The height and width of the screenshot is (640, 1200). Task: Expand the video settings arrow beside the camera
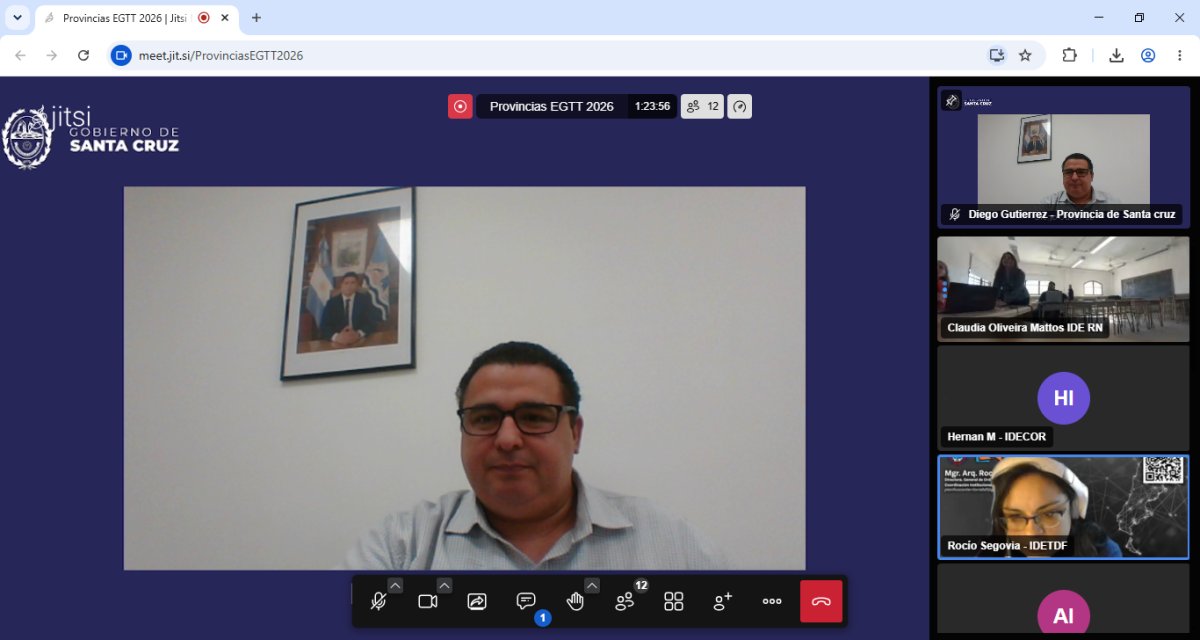click(444, 585)
